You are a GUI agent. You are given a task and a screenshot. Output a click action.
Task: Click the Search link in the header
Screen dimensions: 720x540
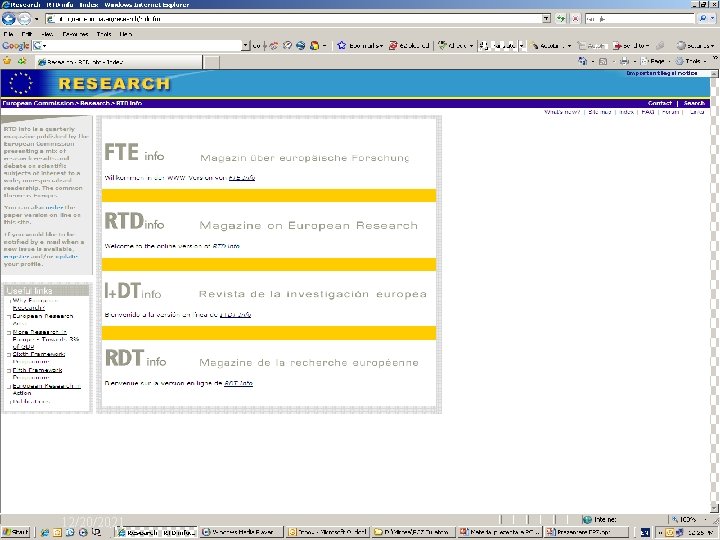(694, 103)
